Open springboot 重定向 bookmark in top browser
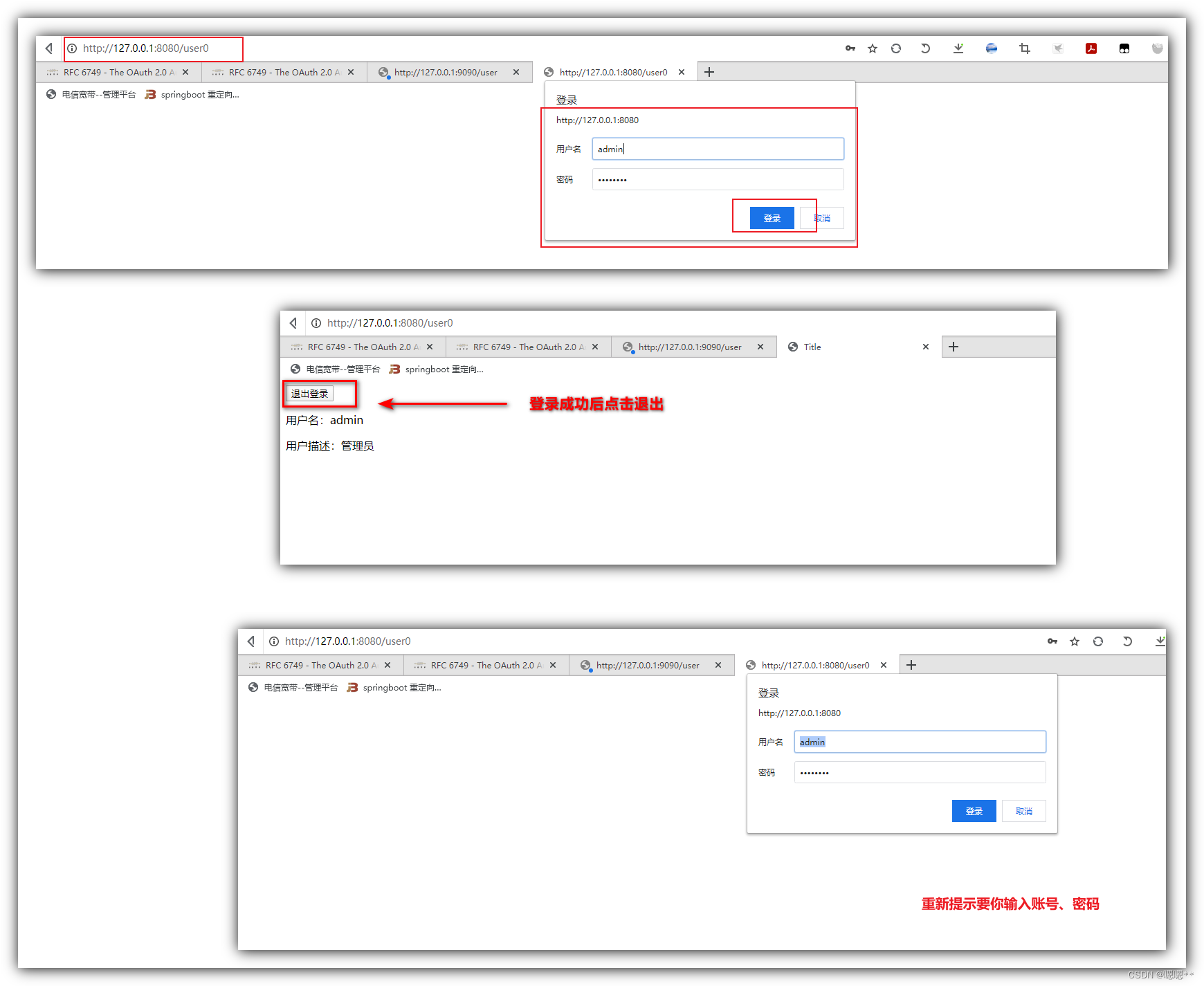The image size is (1204, 986). 192,95
